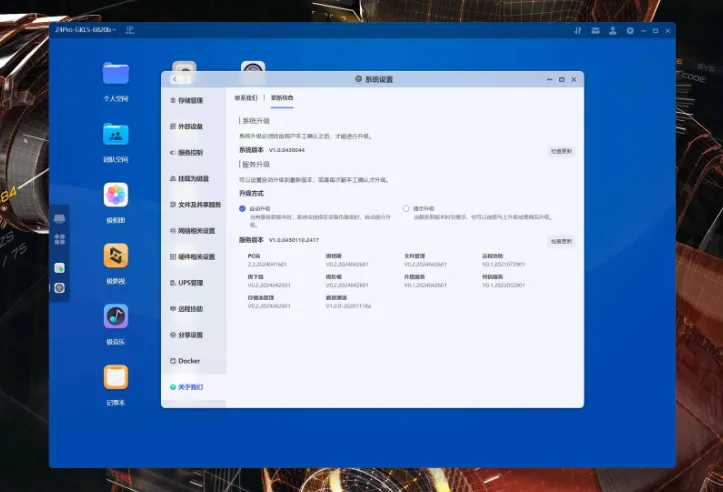
Task: Click the system version V1.0.0430044 text
Action: [286, 150]
